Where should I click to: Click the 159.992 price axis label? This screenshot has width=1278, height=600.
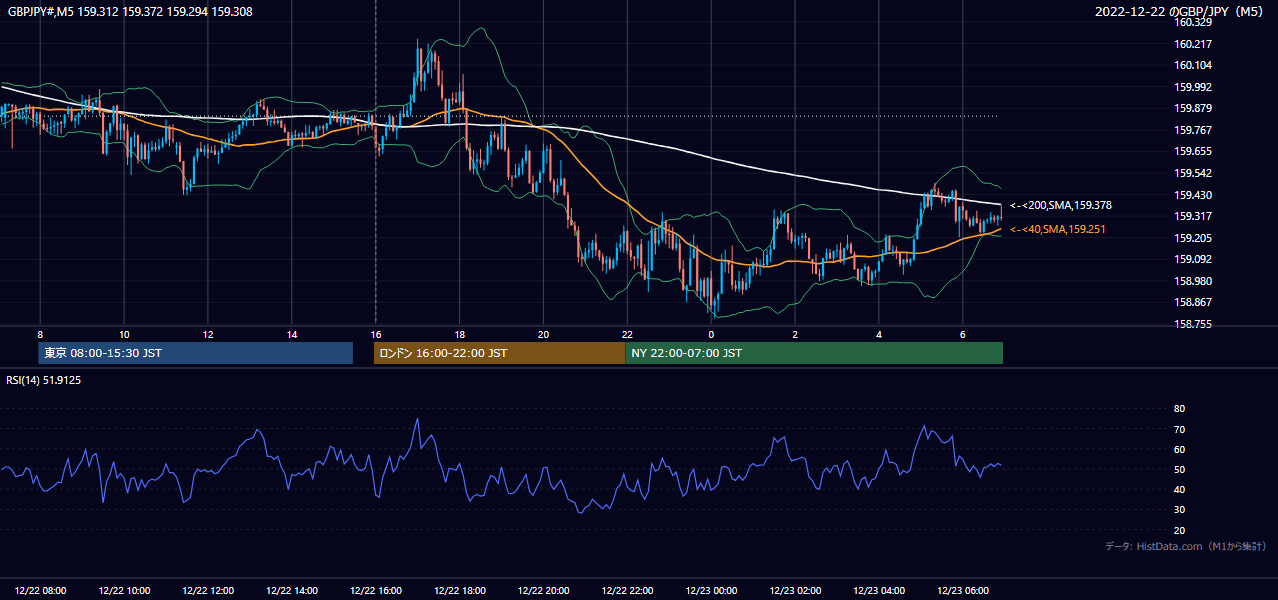pyautogui.click(x=1193, y=87)
